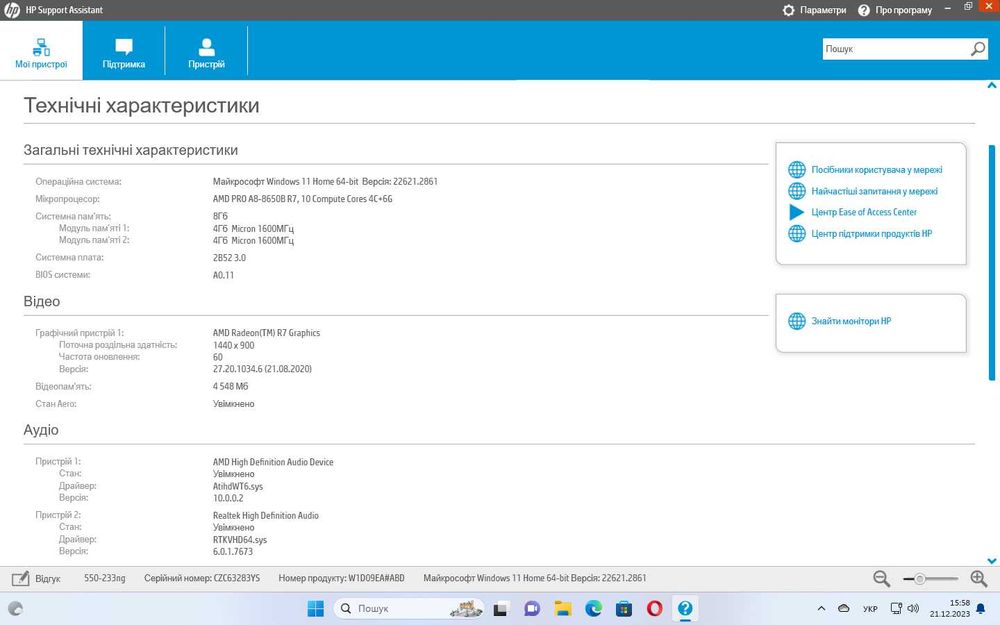Open Центр Ease of Access Center link
The height and width of the screenshot is (625, 1000).
pyautogui.click(x=864, y=212)
